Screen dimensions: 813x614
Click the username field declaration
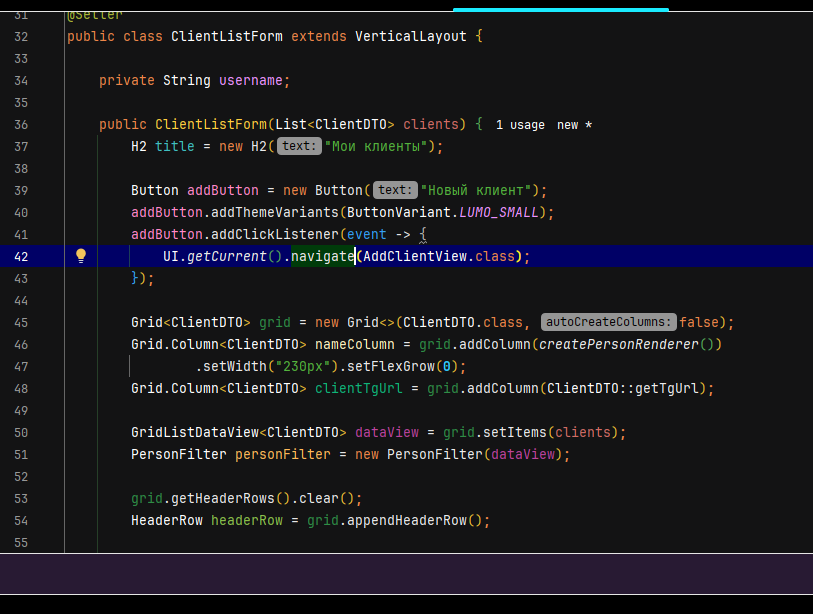pos(251,80)
